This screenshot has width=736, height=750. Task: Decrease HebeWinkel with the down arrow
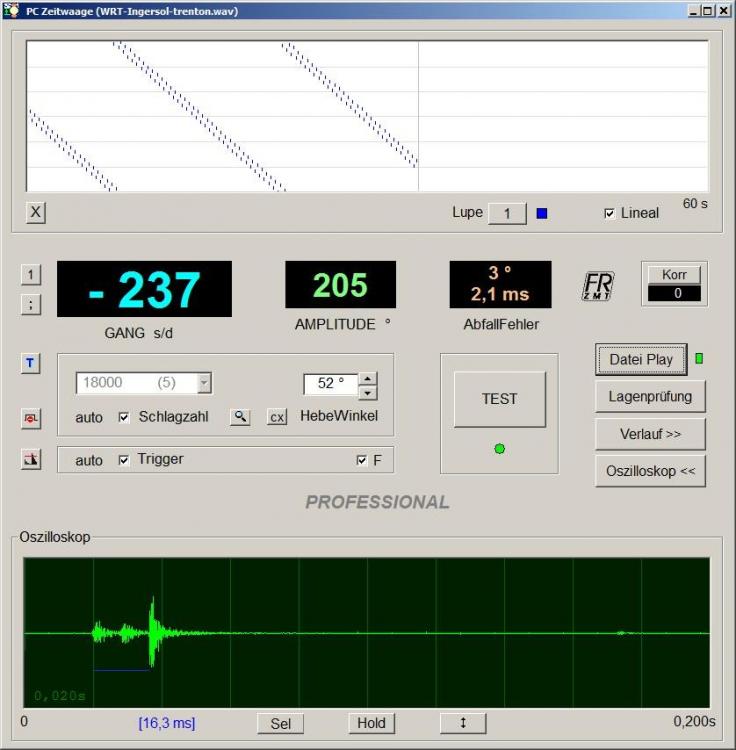[x=367, y=393]
